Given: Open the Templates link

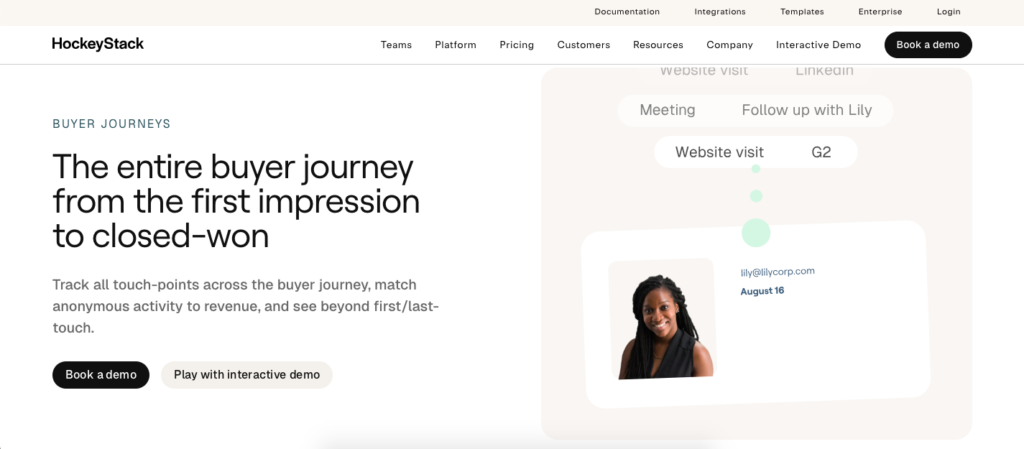Looking at the screenshot, I should pyautogui.click(x=802, y=12).
